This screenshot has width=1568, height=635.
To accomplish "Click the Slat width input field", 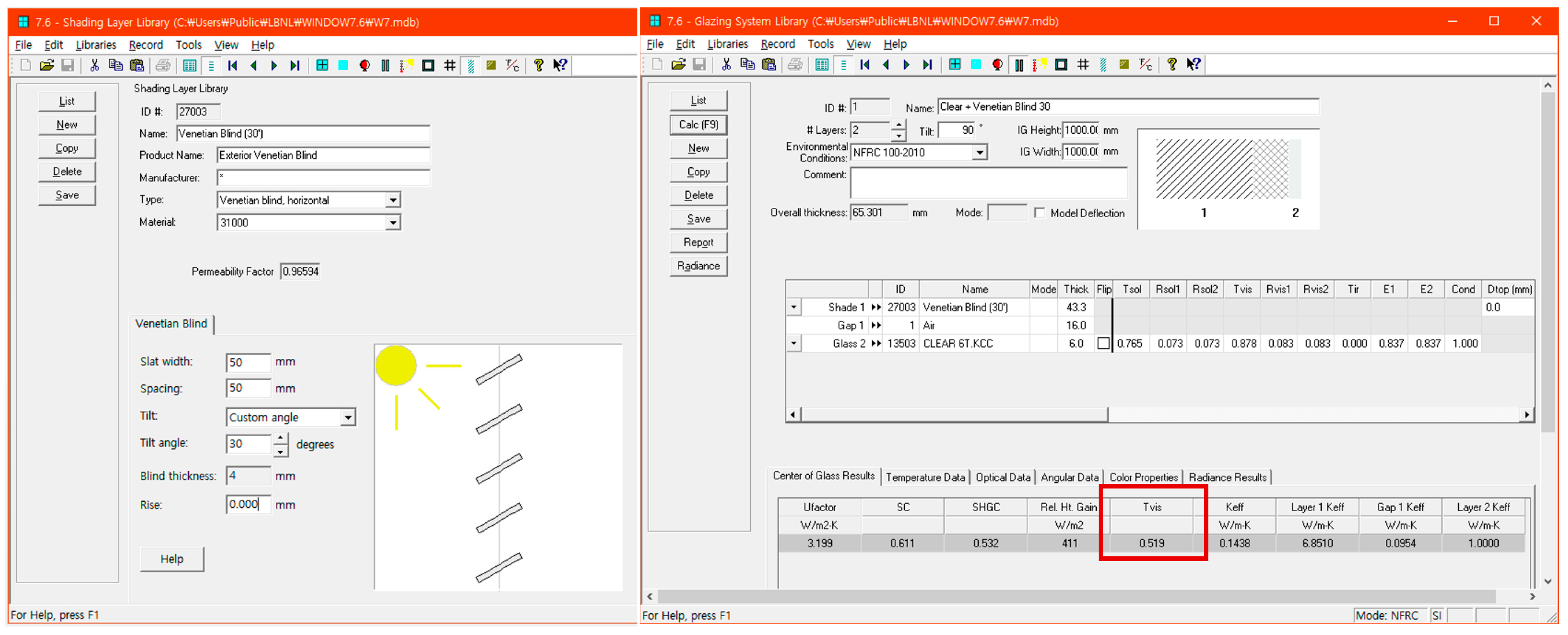I will (248, 362).
